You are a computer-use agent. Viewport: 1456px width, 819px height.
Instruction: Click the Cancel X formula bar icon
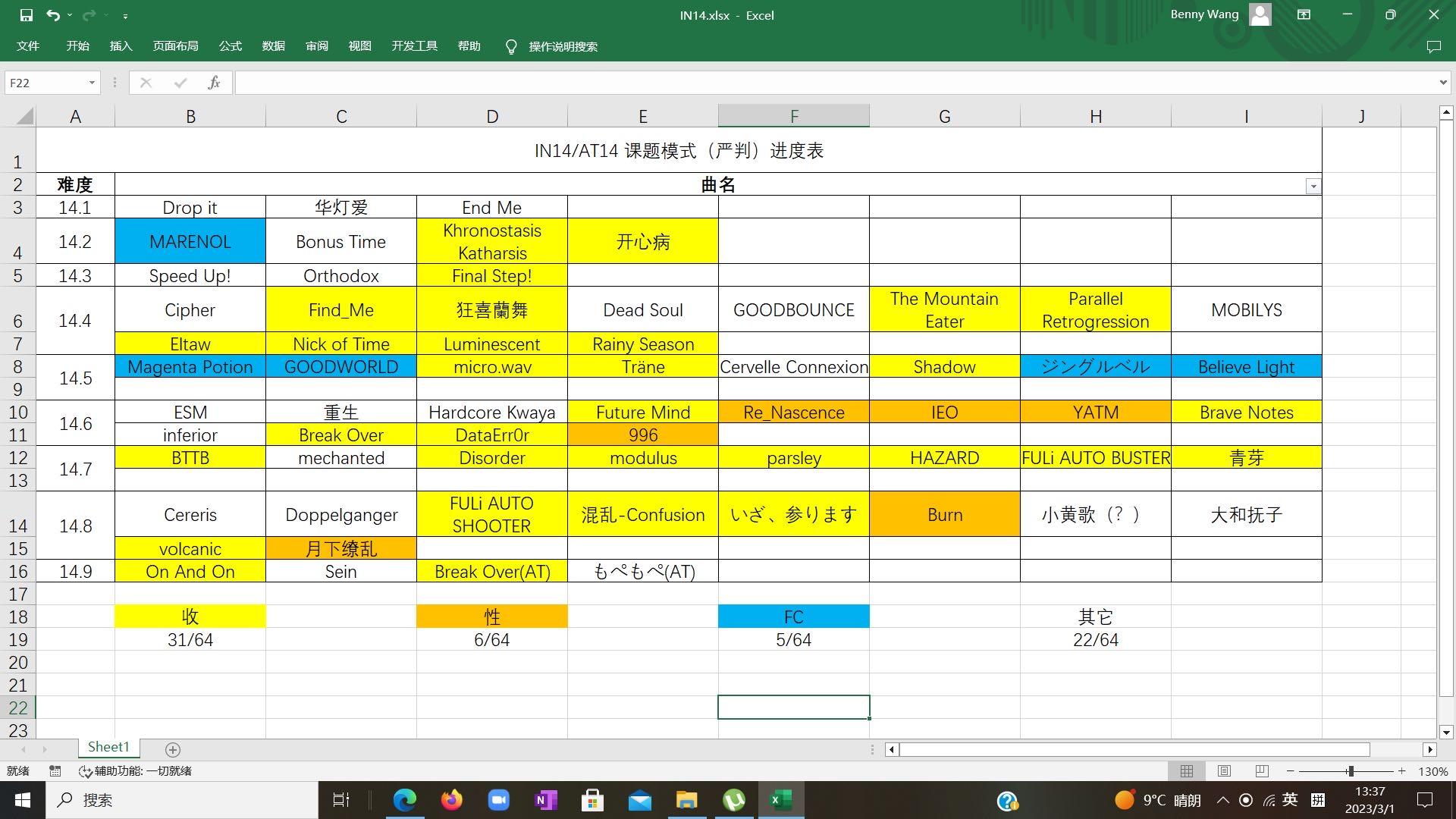146,83
